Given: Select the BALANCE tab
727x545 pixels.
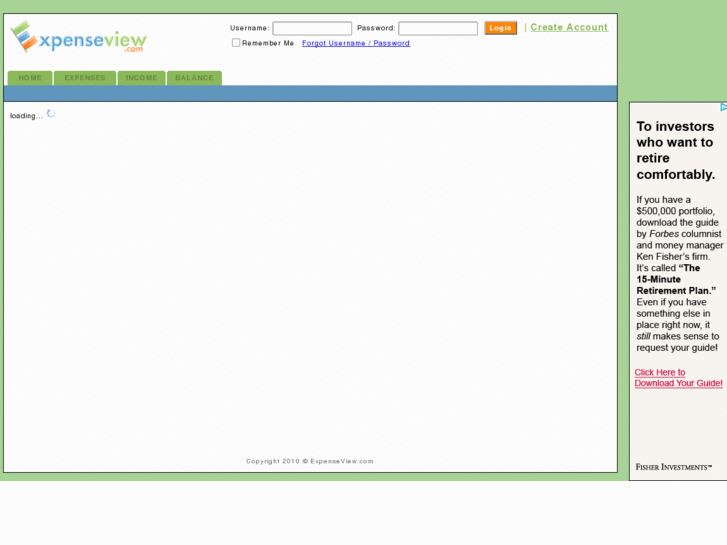Looking at the screenshot, I should pos(194,78).
